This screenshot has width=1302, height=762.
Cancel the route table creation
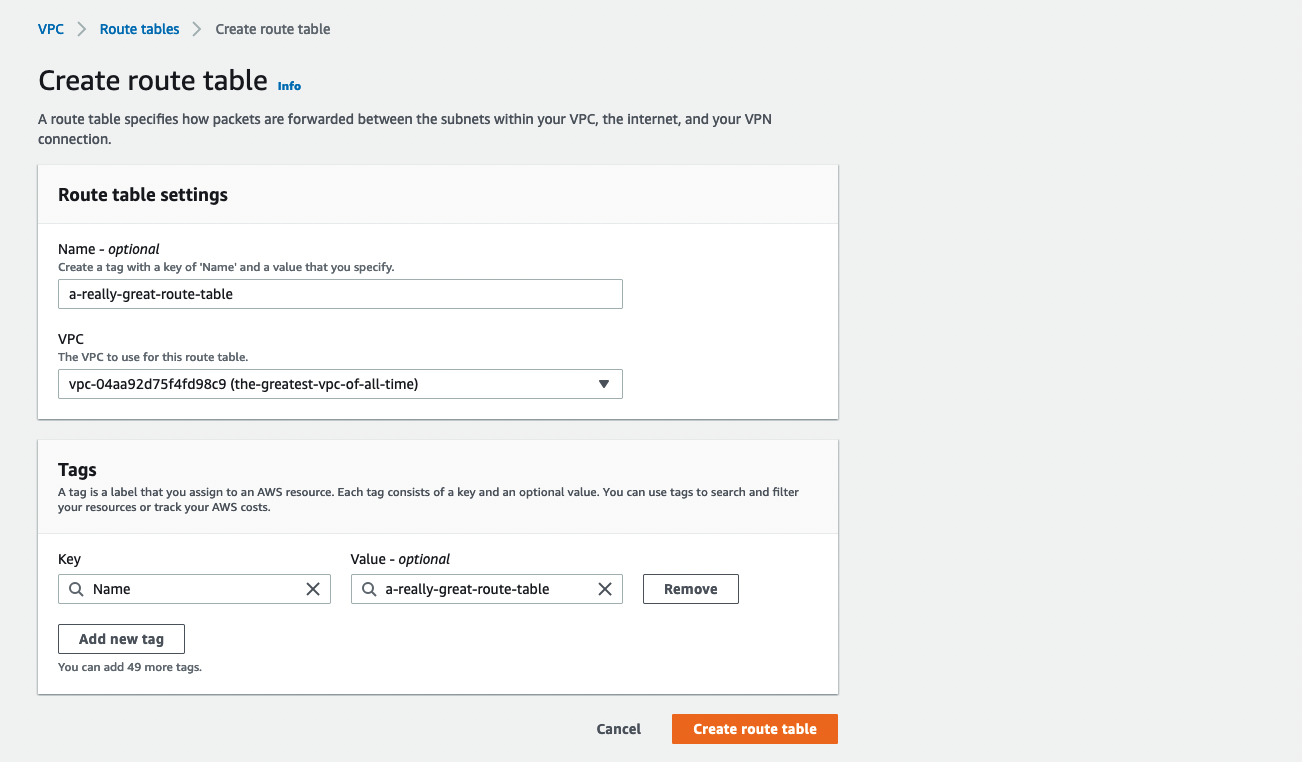pyautogui.click(x=618, y=729)
